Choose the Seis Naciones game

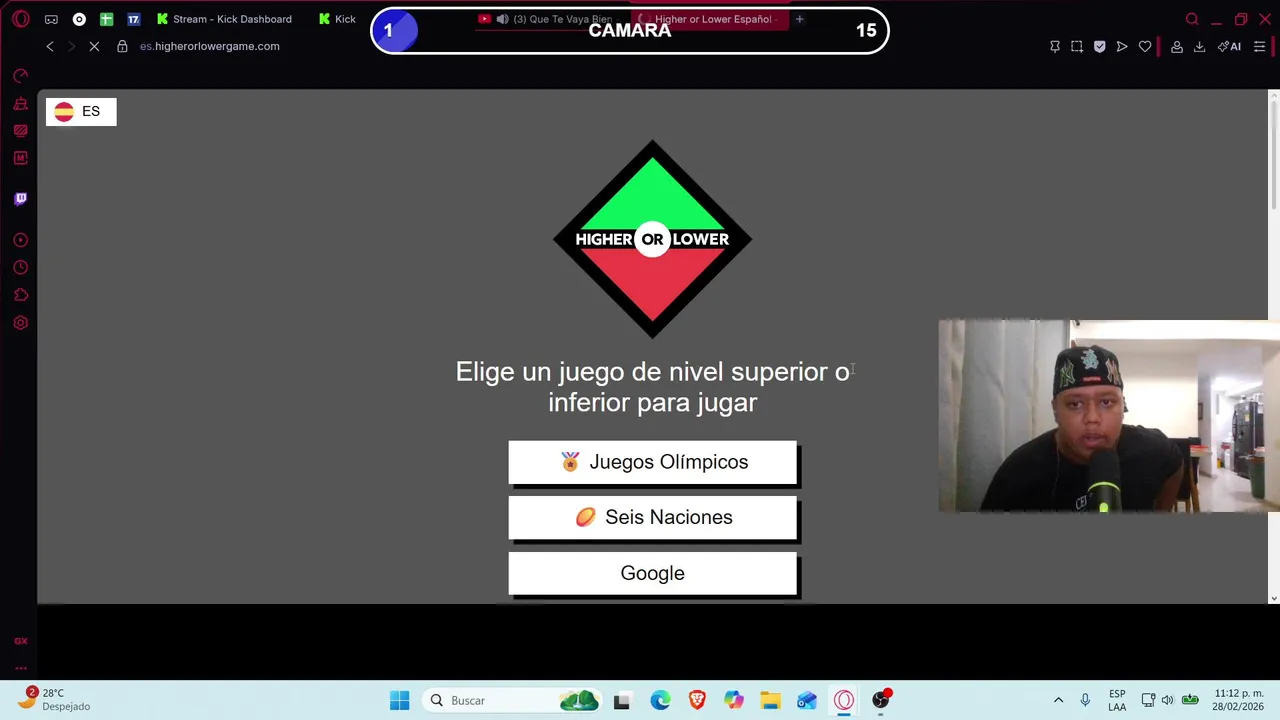click(x=652, y=517)
